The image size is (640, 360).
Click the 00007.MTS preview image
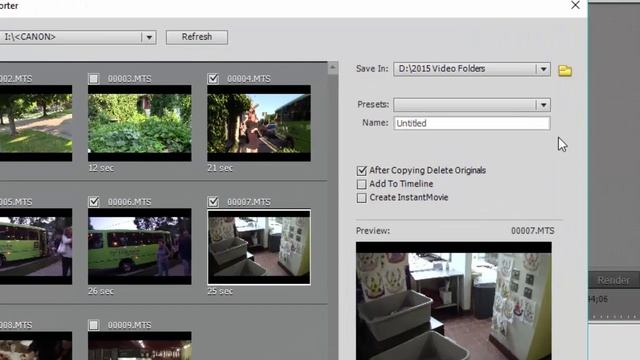453,301
